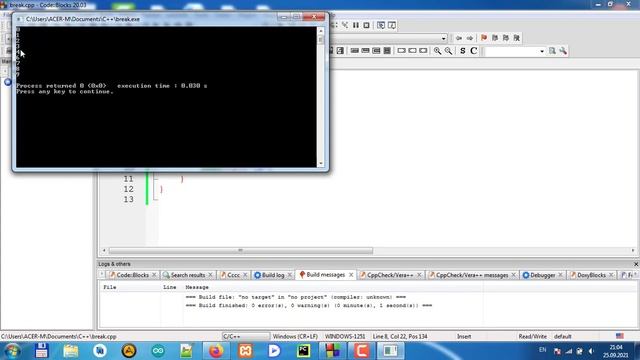Viewport: 640px width, 360px height.
Task: Switch to the CppCheck/Vera++ tab
Action: [390, 275]
